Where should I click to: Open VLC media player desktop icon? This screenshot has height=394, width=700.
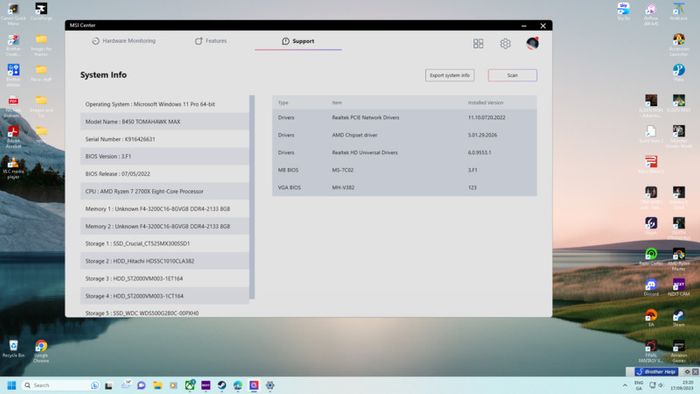point(13,167)
